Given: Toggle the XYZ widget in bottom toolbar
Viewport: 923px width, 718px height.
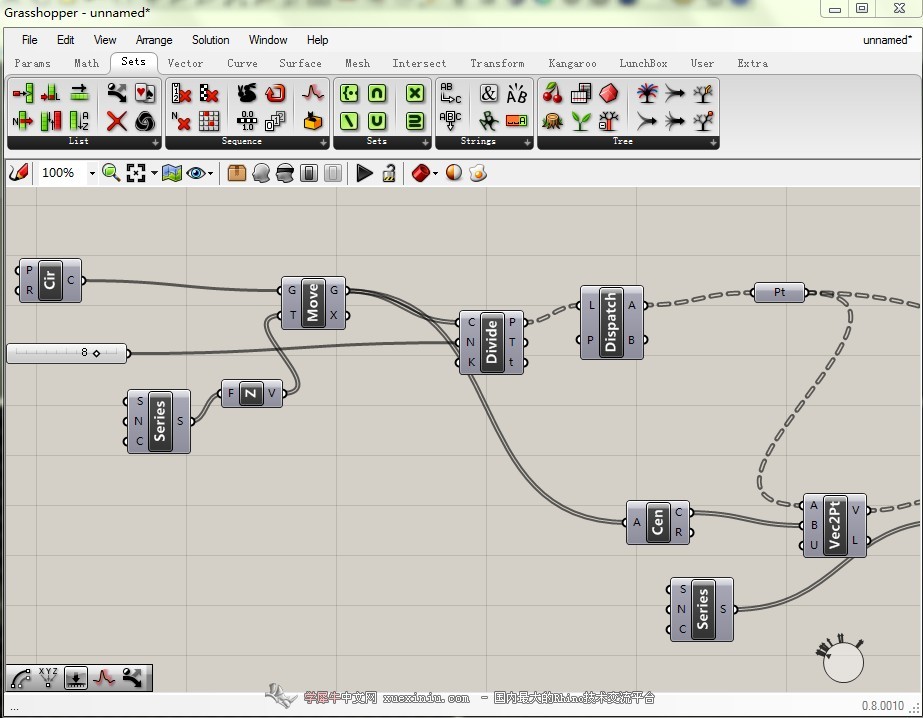Looking at the screenshot, I should 48,677.
